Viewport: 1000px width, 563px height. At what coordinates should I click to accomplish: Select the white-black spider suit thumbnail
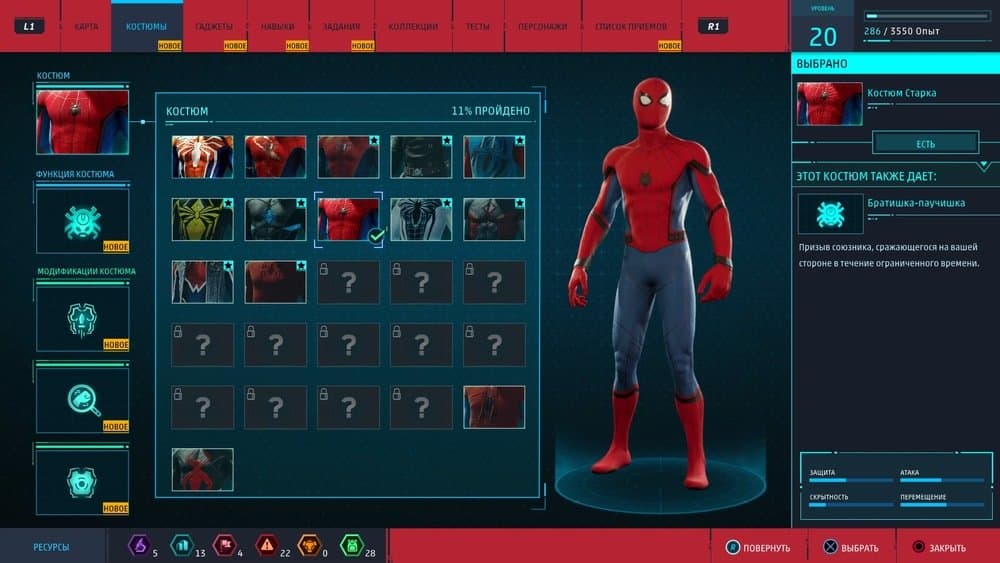pyautogui.click(x=421, y=219)
